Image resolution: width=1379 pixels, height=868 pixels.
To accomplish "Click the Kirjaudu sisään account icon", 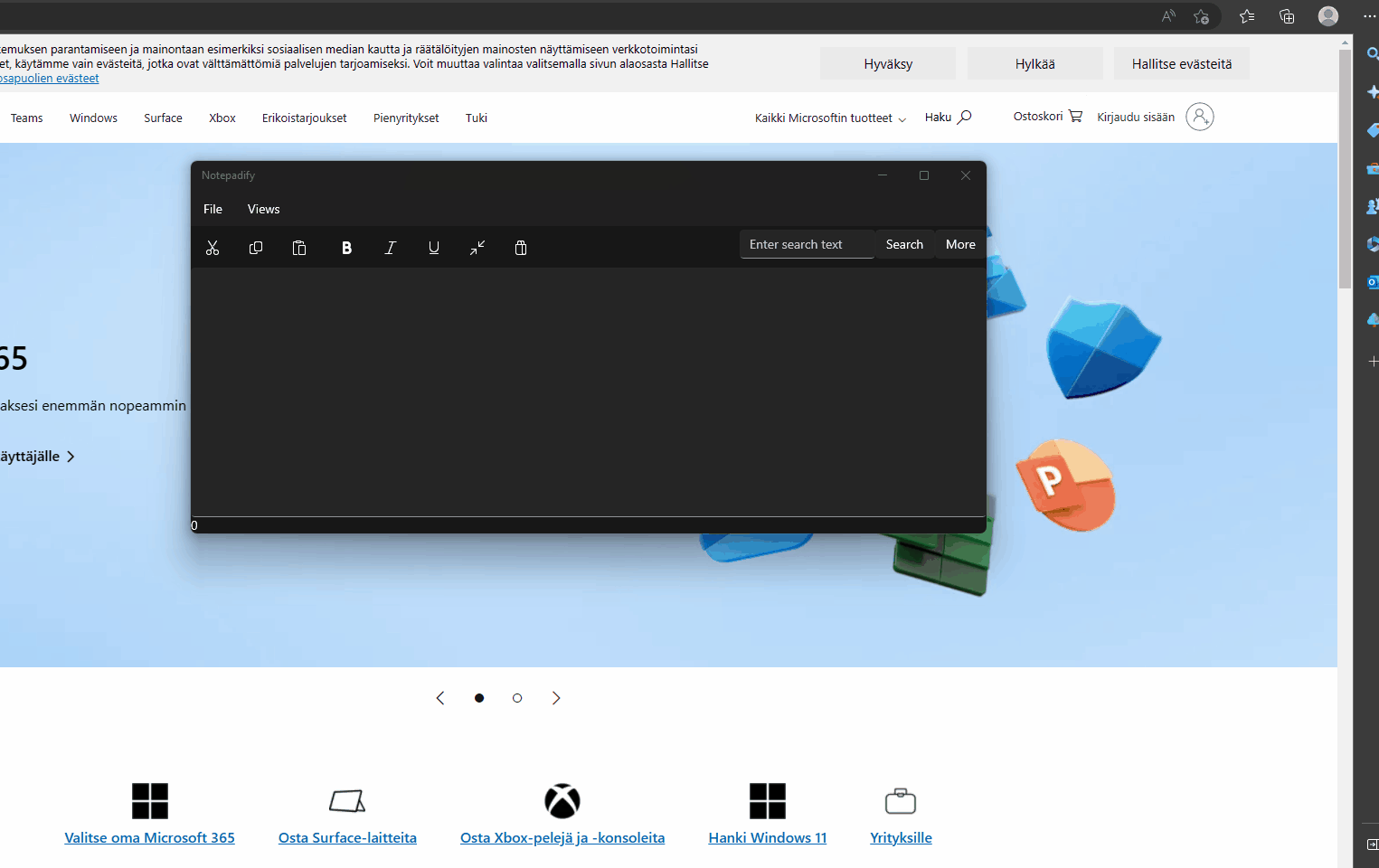I will click(x=1199, y=117).
